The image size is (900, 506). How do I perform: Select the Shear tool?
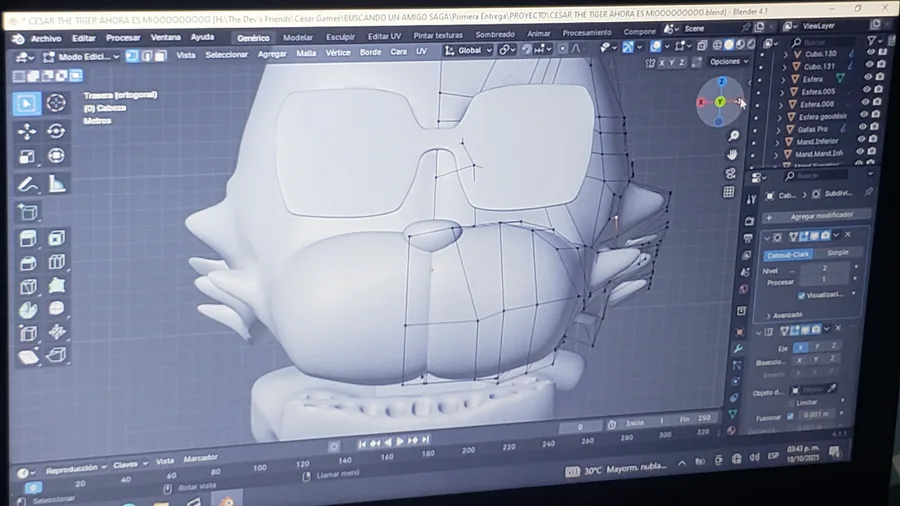coord(28,356)
